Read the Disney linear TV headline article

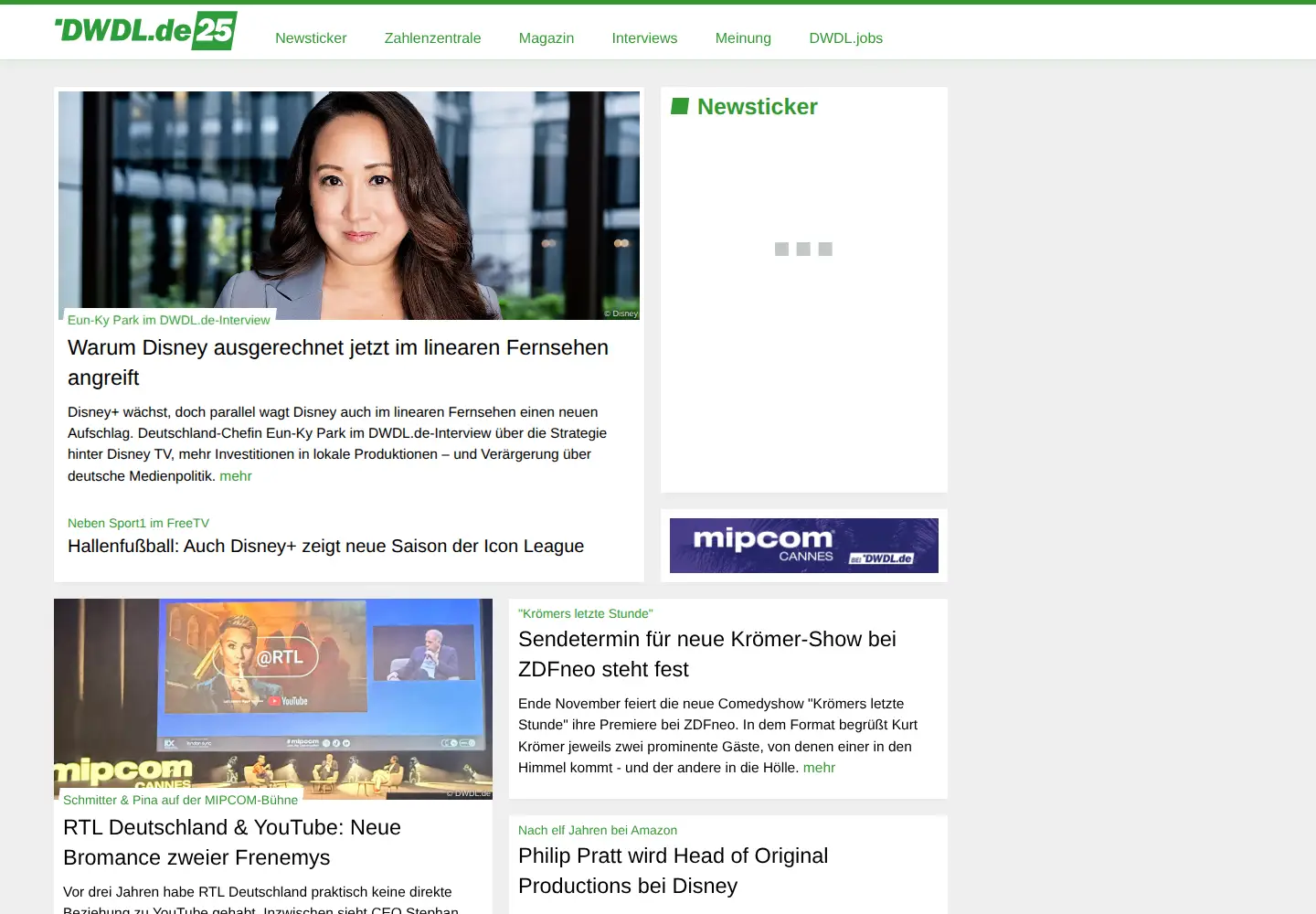[x=338, y=363]
